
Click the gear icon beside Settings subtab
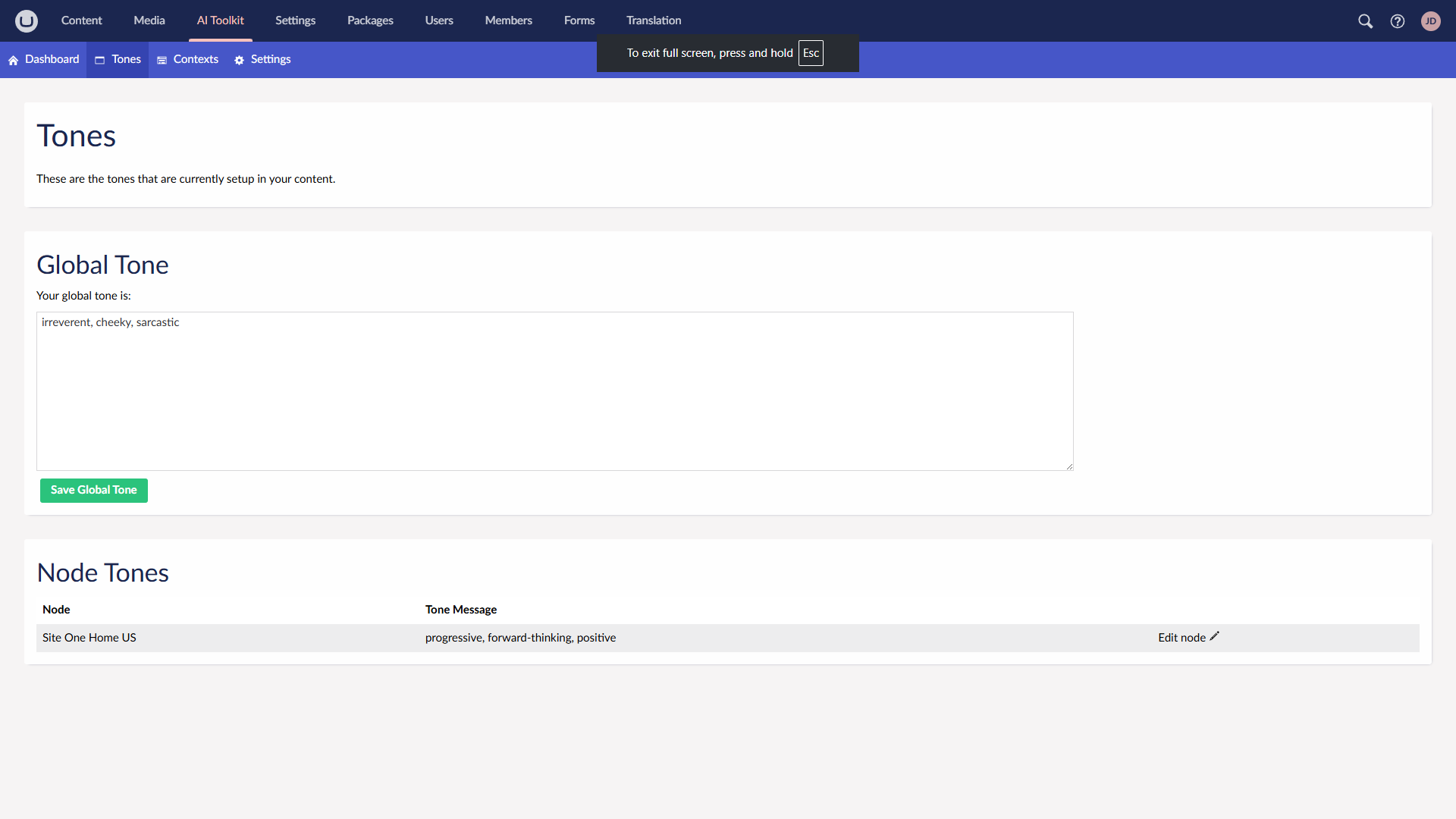point(239,60)
